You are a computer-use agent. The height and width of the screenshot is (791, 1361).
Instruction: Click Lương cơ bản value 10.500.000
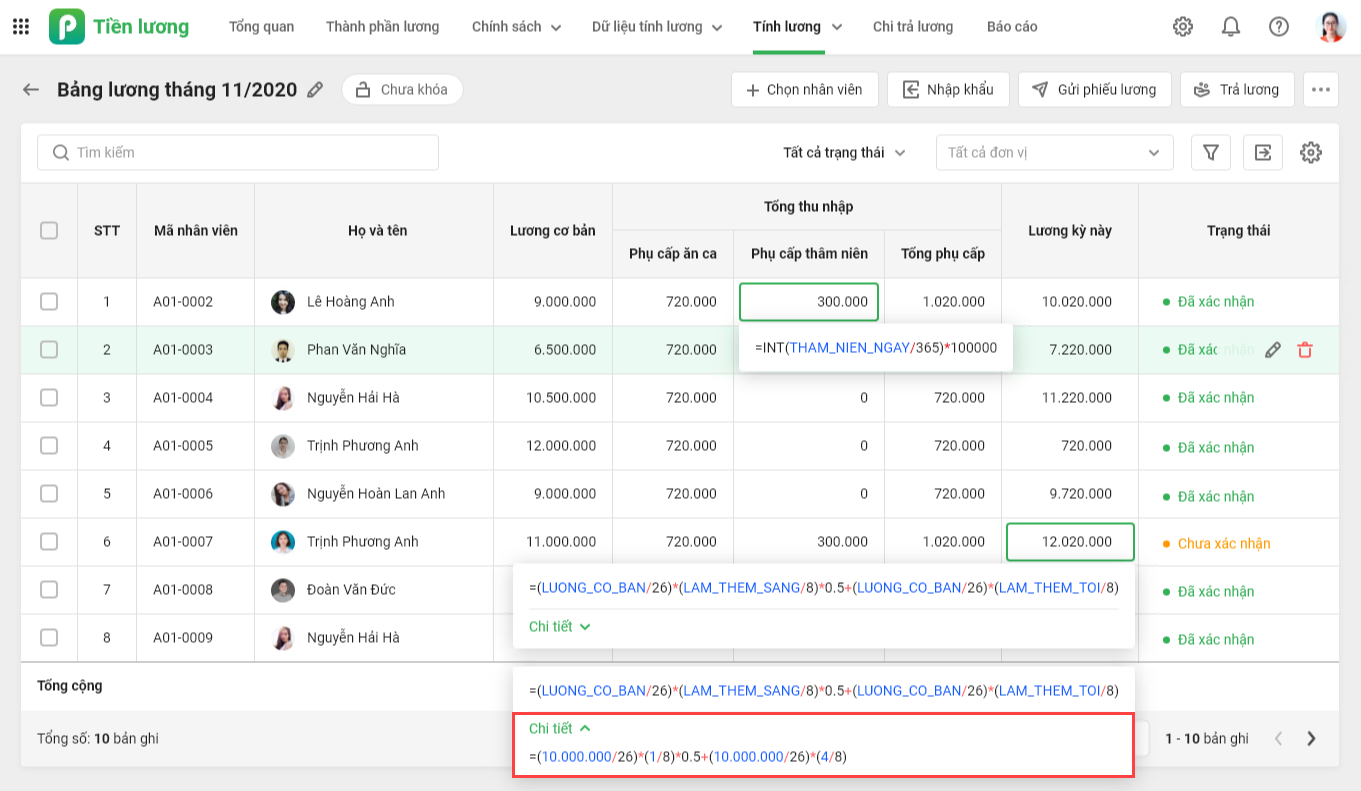(x=561, y=398)
